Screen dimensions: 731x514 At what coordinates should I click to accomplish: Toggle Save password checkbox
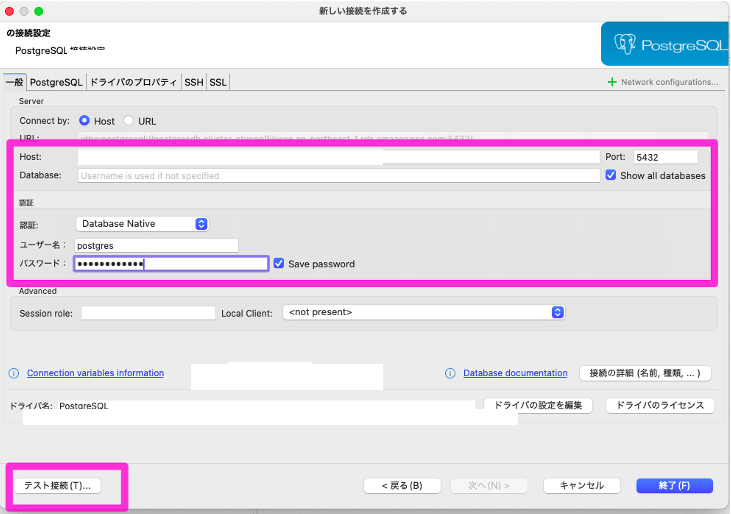(x=279, y=263)
